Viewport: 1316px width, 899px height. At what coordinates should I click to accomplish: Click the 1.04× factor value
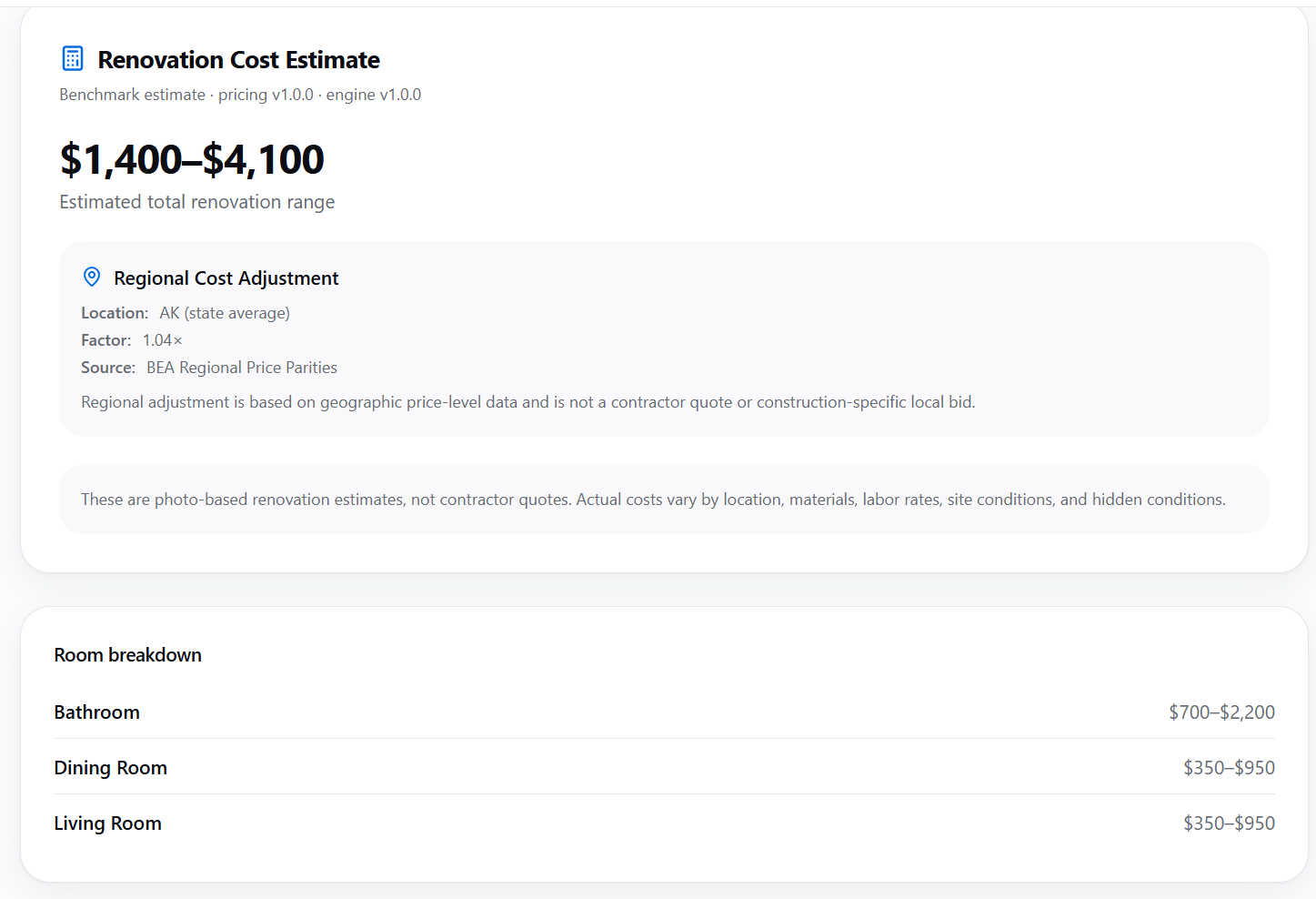[x=163, y=340]
